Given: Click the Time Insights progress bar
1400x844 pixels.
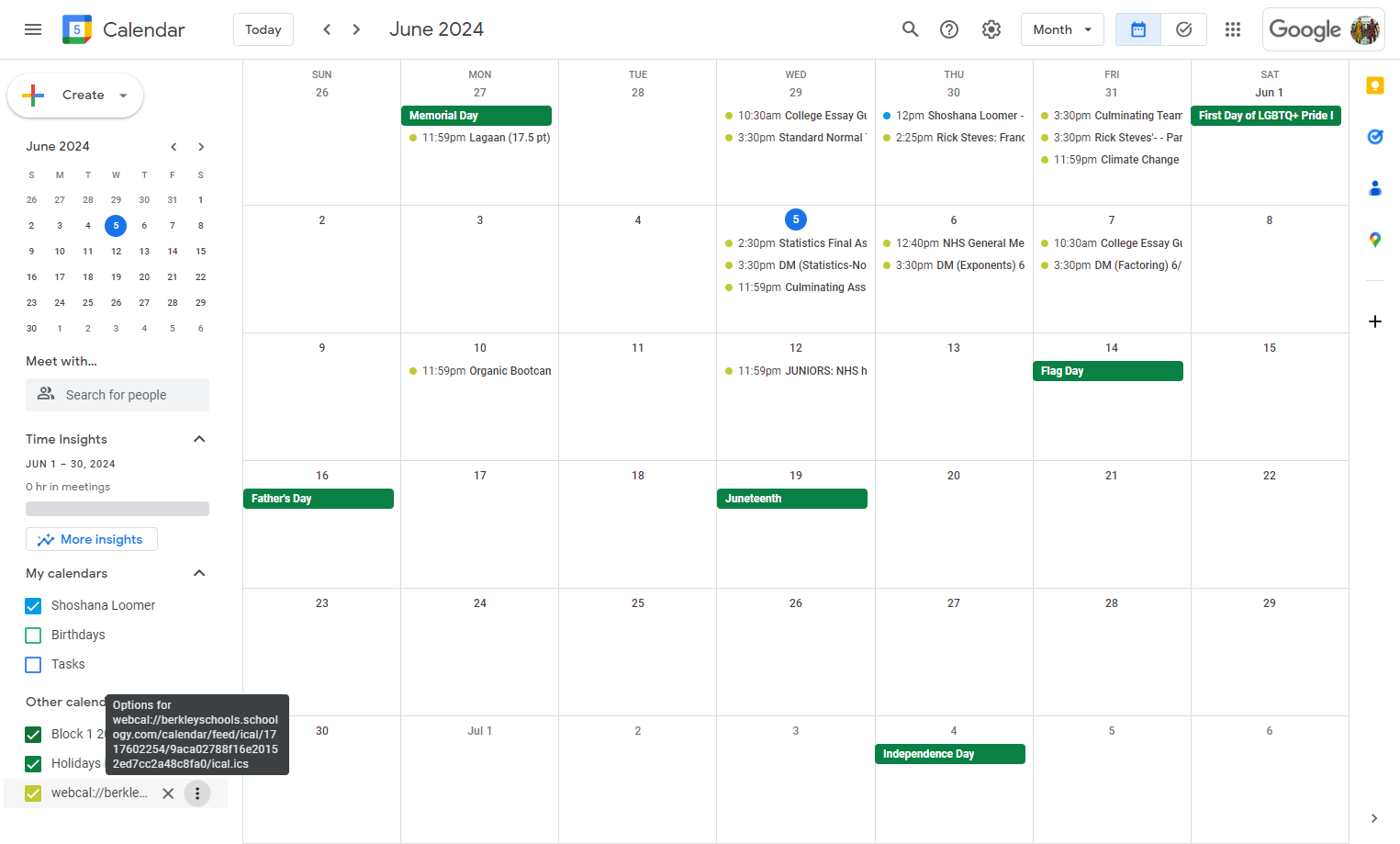Looking at the screenshot, I should coord(118,509).
